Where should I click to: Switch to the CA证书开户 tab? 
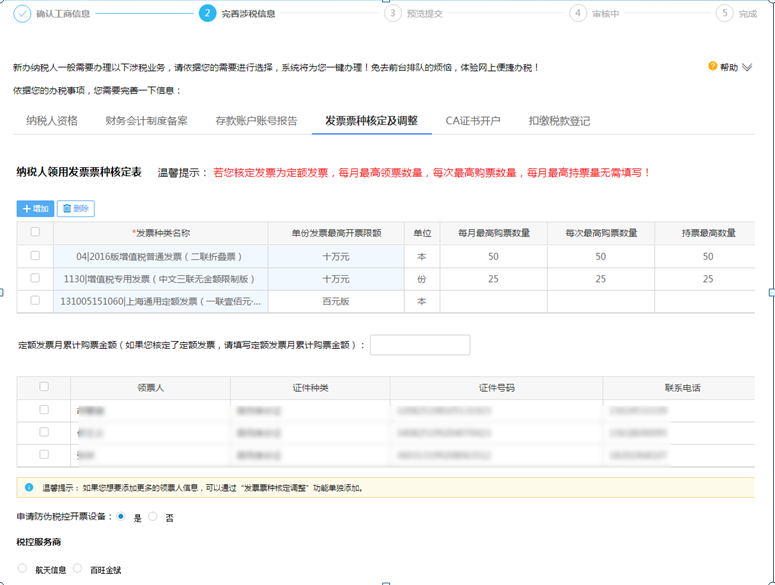[473, 121]
